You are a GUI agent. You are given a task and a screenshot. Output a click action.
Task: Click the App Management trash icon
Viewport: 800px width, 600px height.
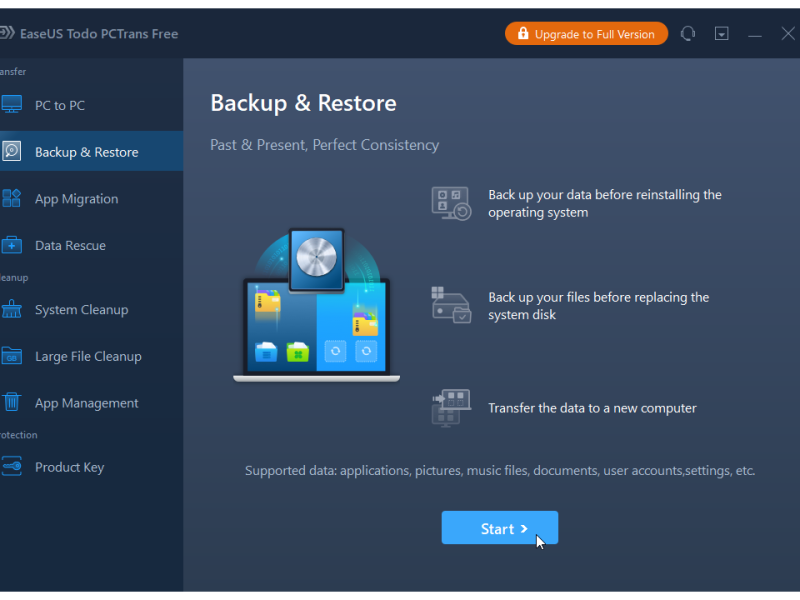click(11, 402)
